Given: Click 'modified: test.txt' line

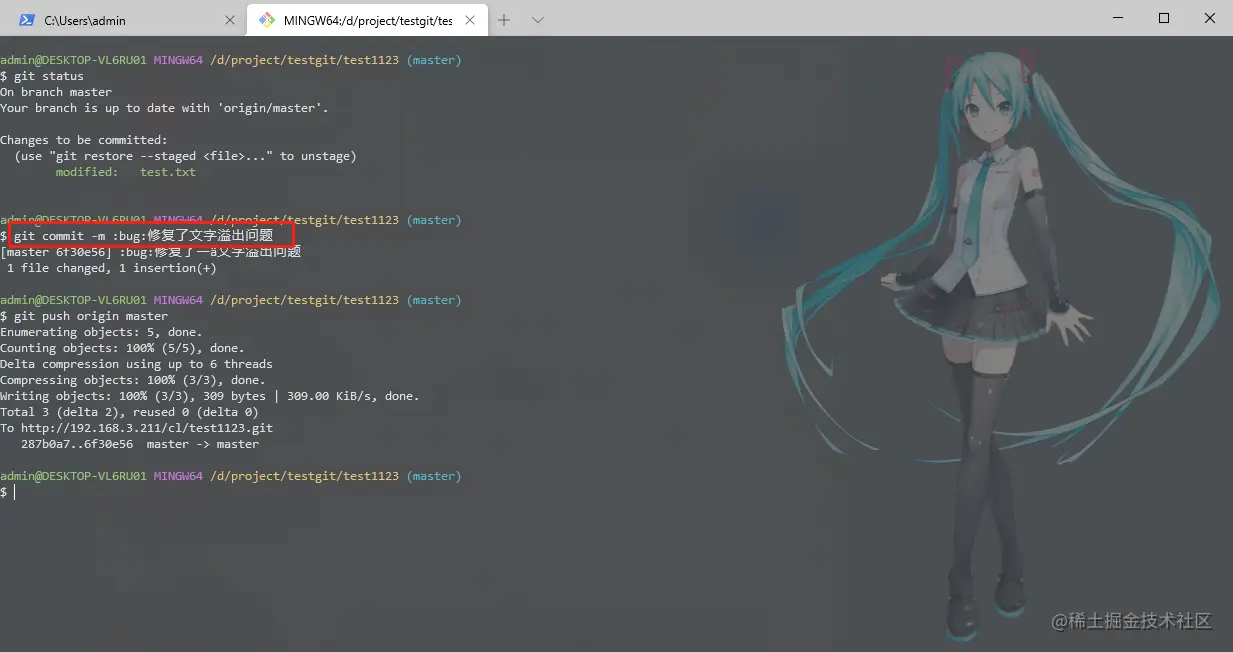Looking at the screenshot, I should 126,172.
